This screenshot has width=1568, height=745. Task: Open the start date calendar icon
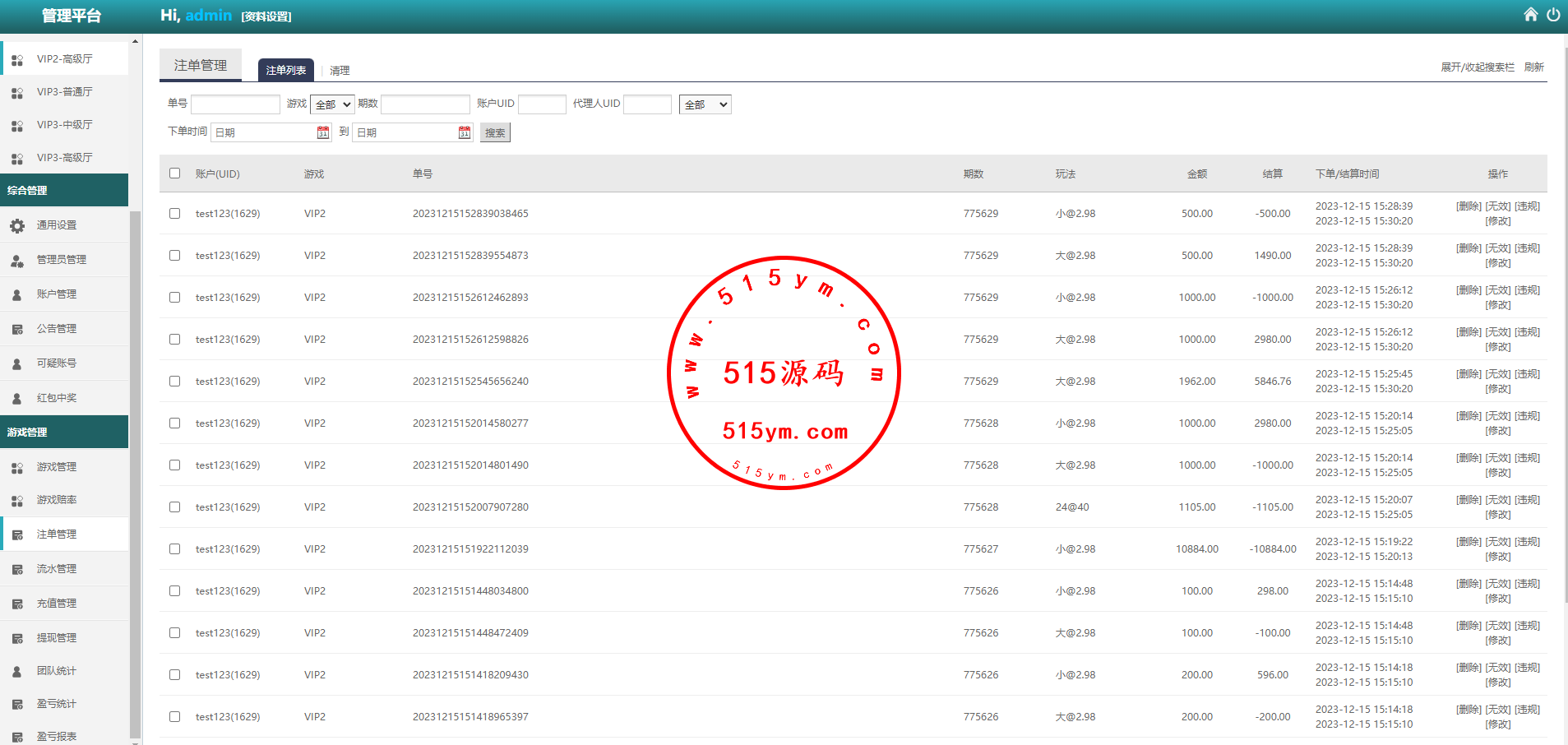pos(323,132)
